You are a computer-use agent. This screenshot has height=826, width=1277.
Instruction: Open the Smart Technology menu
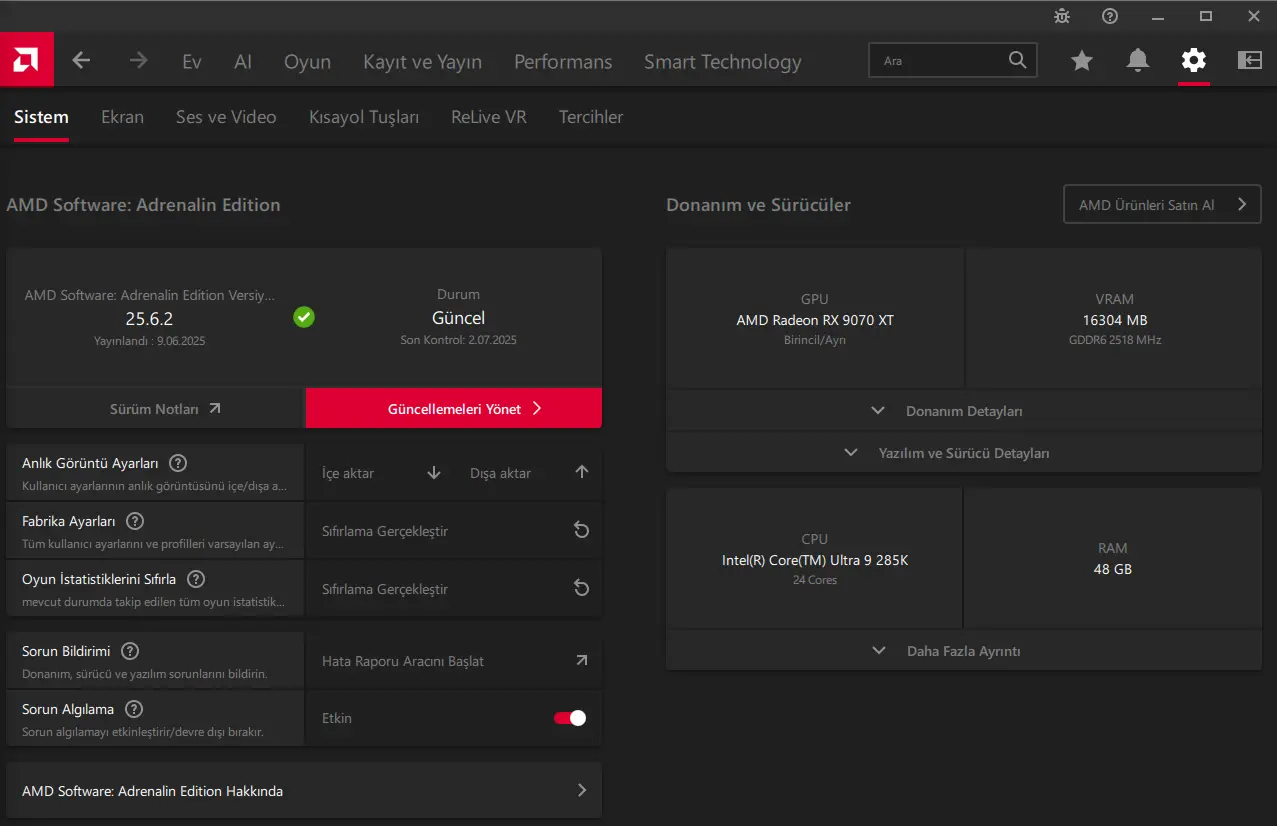[723, 62]
